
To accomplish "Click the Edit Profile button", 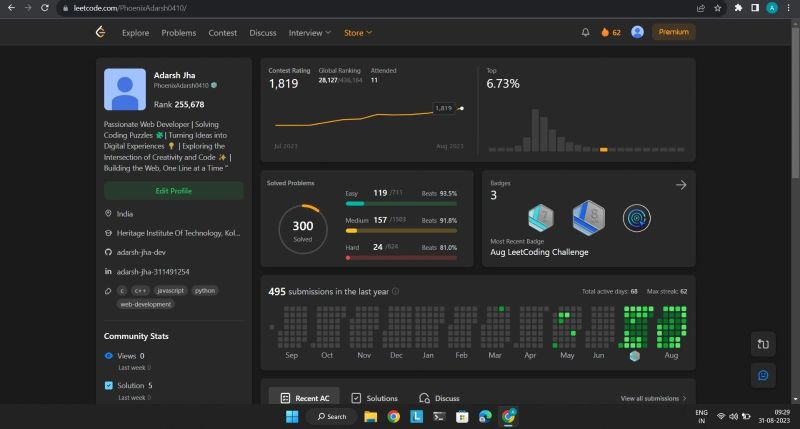I will pyautogui.click(x=173, y=191).
